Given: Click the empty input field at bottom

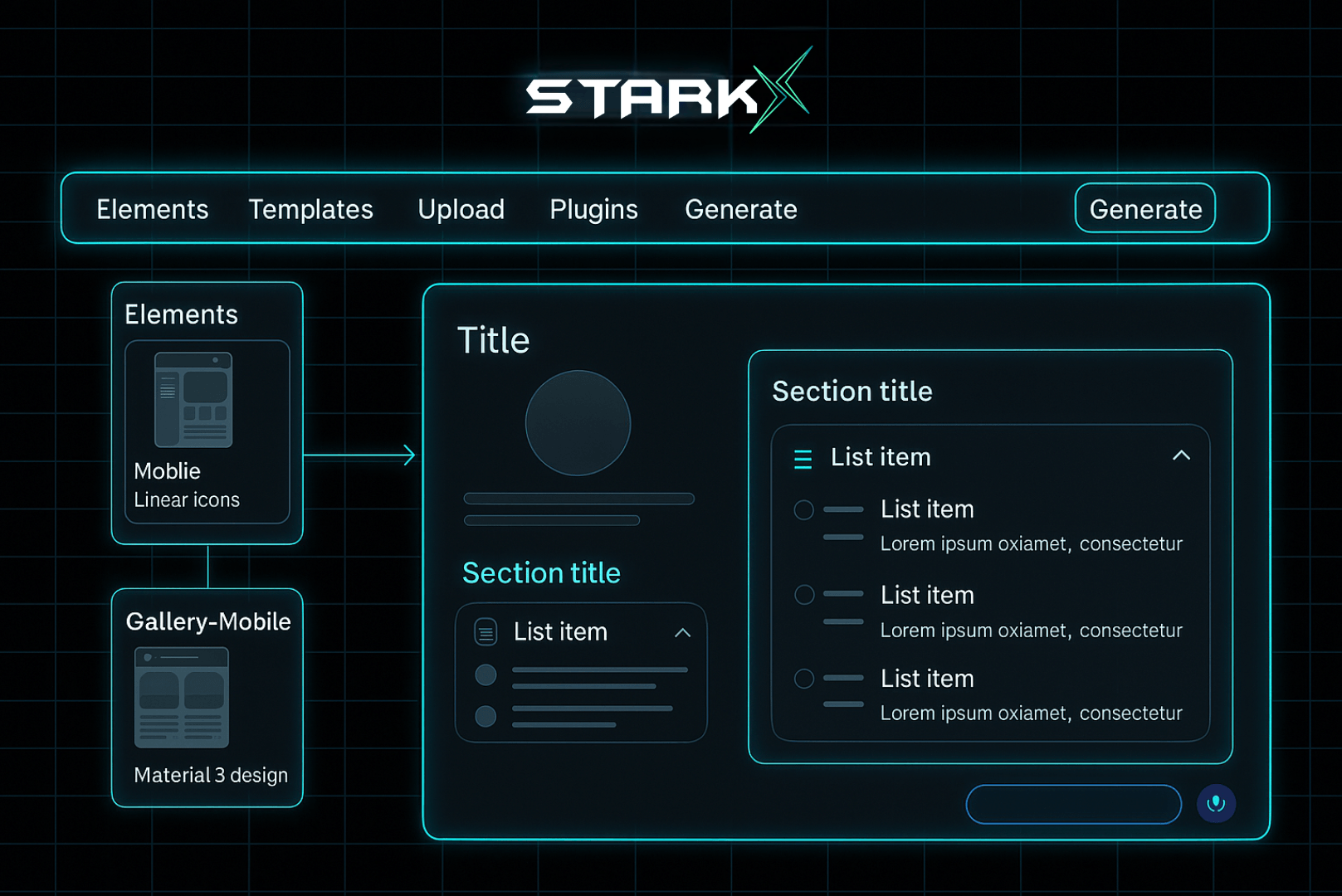Looking at the screenshot, I should click(1074, 804).
